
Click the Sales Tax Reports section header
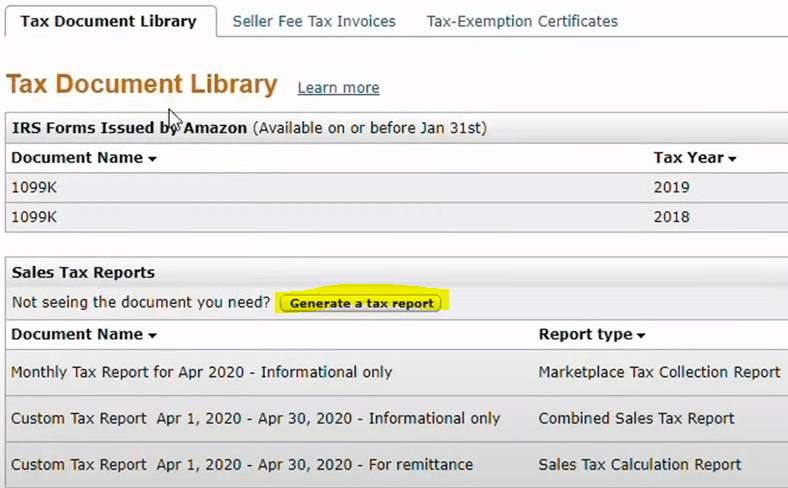pos(83,272)
